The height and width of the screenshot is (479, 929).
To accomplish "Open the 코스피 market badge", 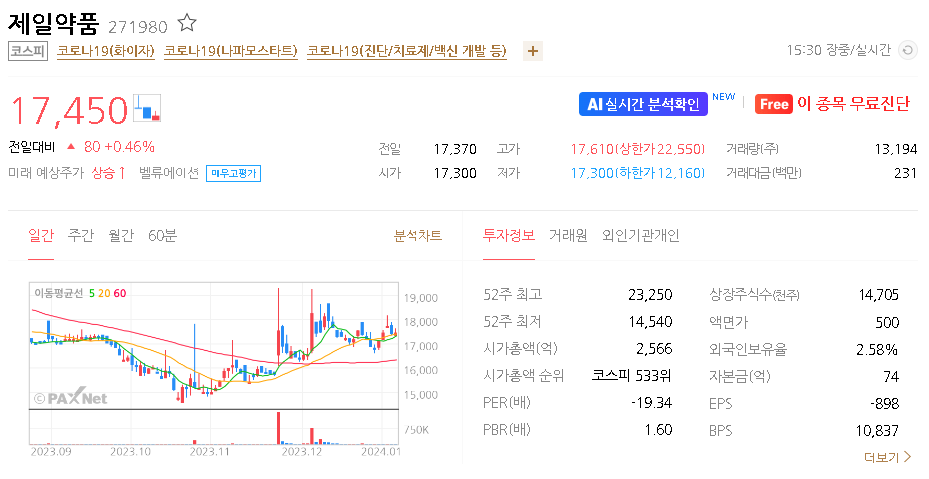I will coord(27,51).
